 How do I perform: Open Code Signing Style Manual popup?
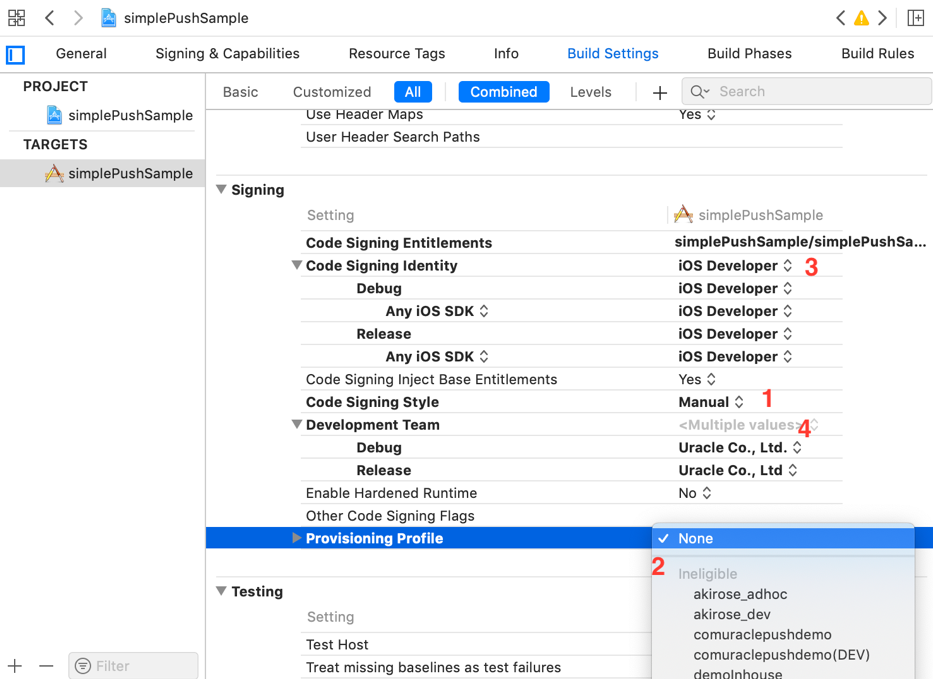(711, 402)
